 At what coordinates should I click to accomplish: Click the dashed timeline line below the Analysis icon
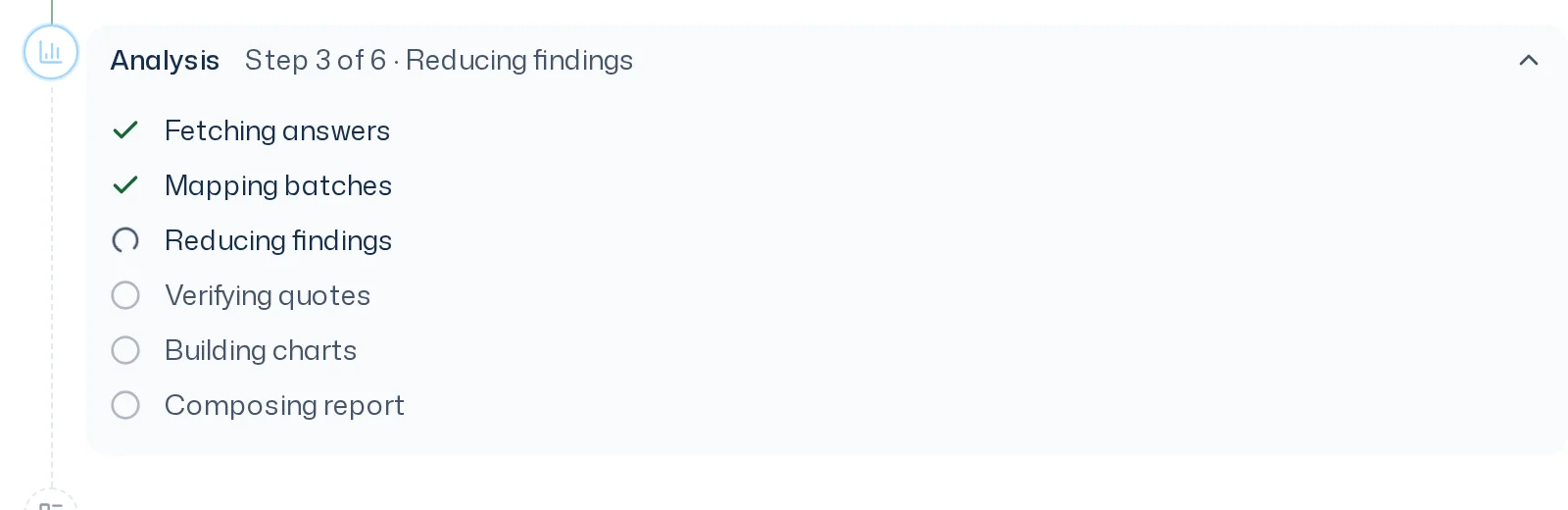[x=52, y=284]
